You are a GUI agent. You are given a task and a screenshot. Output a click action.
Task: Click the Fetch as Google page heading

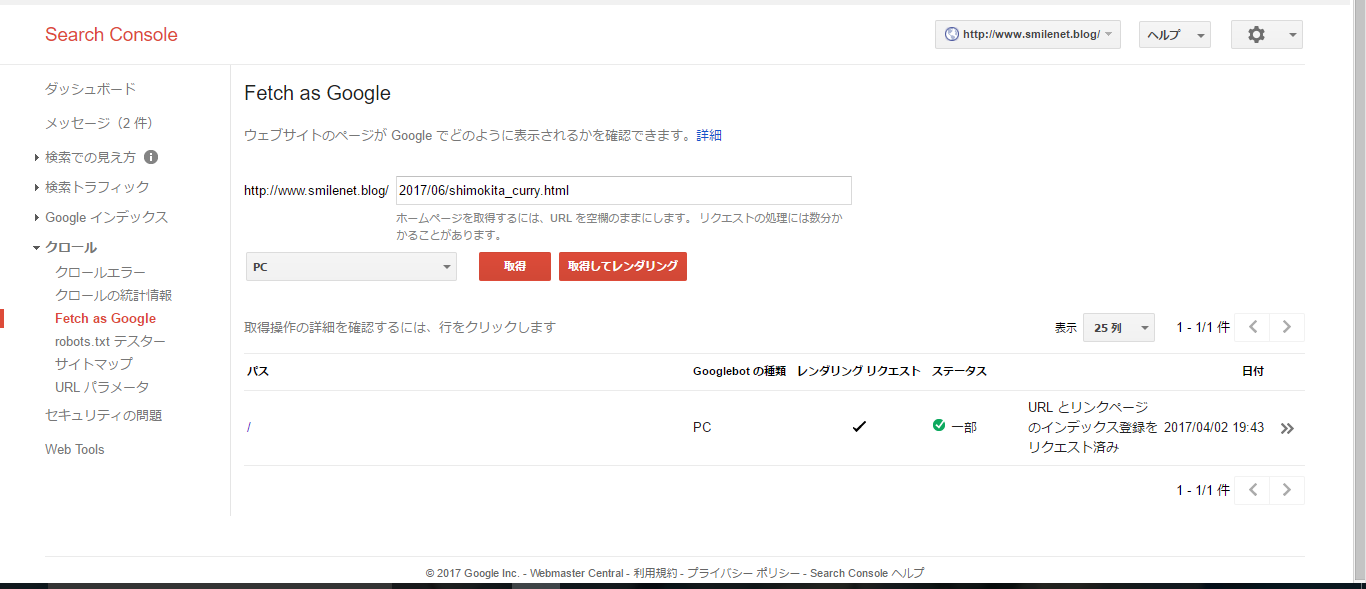click(317, 94)
